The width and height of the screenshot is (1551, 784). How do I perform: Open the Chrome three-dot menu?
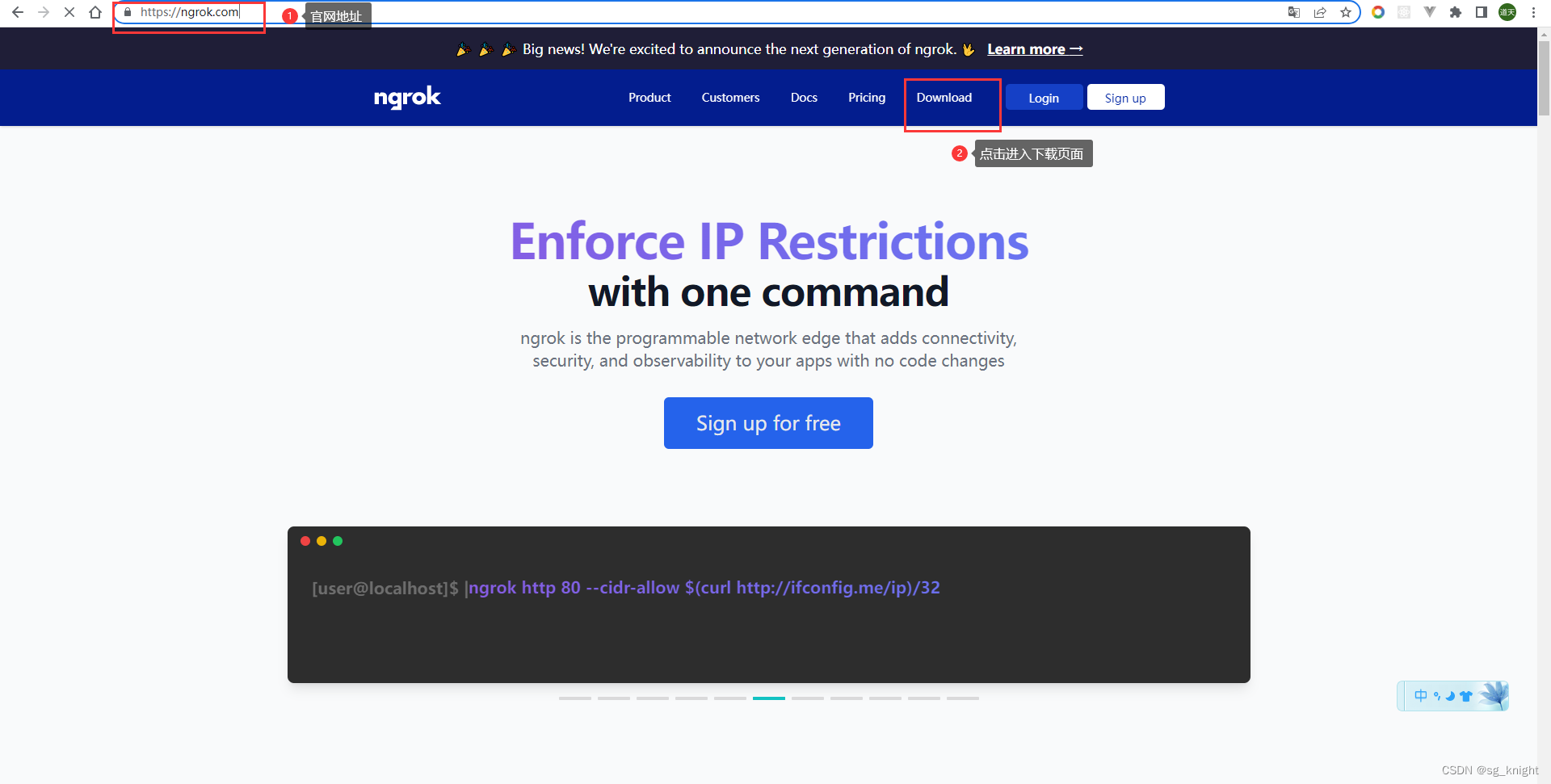coord(1533,12)
